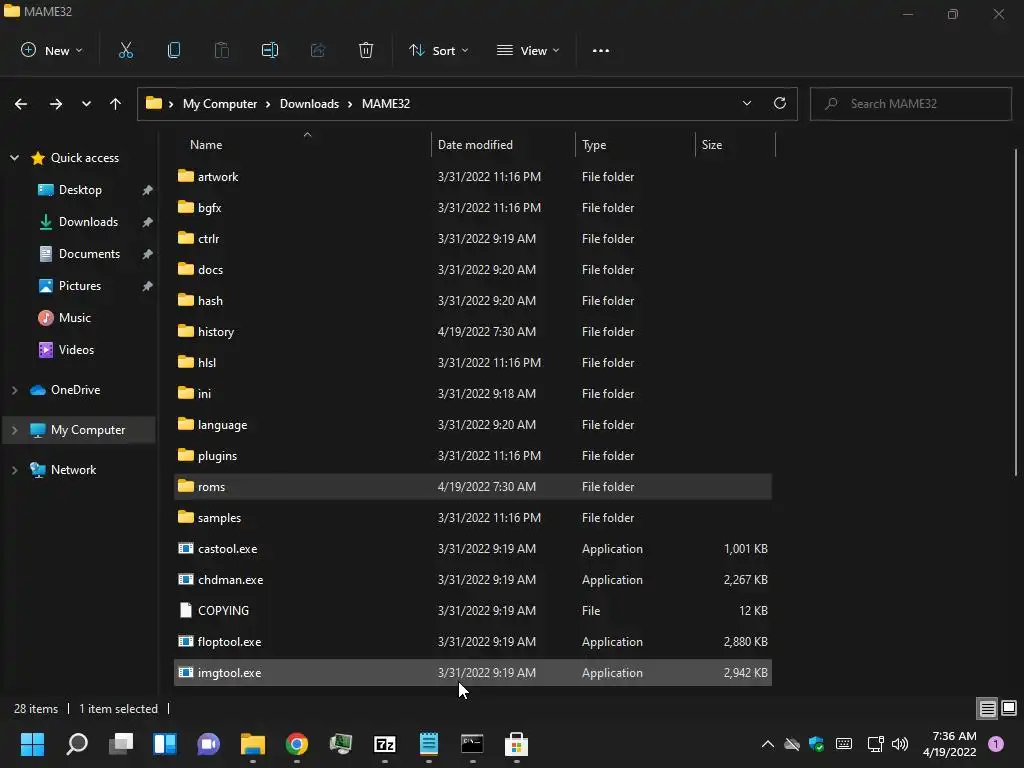Open the New item dropdown
The height and width of the screenshot is (768, 1024).
coord(52,50)
